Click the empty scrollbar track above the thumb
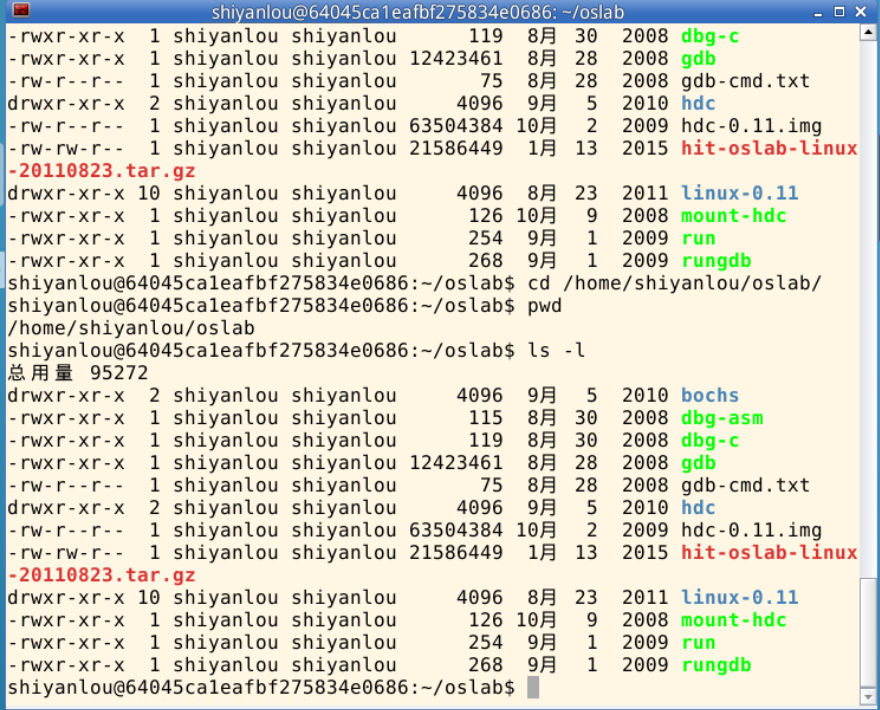 (869, 300)
